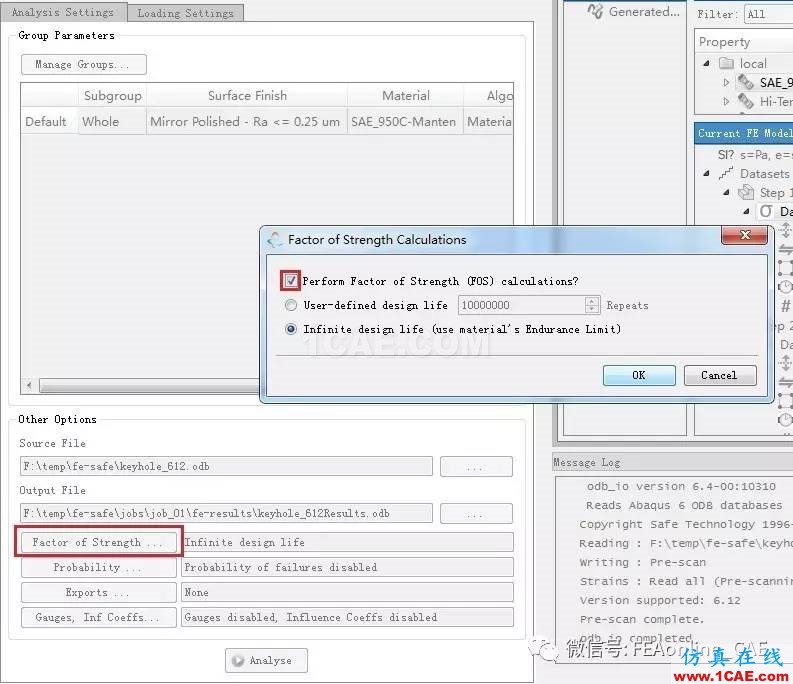The image size is (793, 684).
Task: Select the Mirror Polished surface finish cell
Action: 247,121
